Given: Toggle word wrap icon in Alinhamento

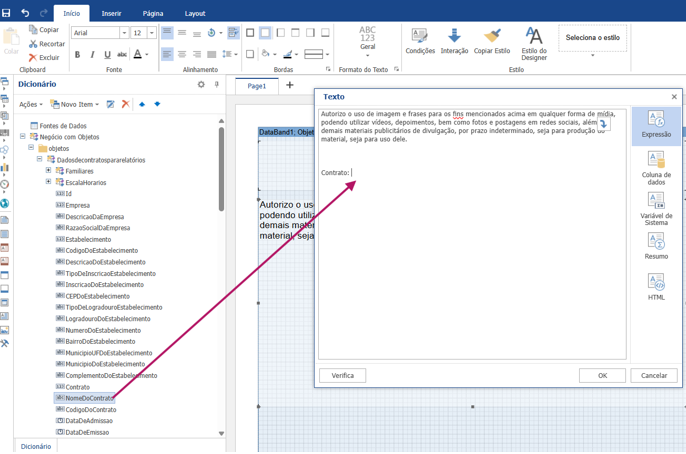Looking at the screenshot, I should (233, 33).
